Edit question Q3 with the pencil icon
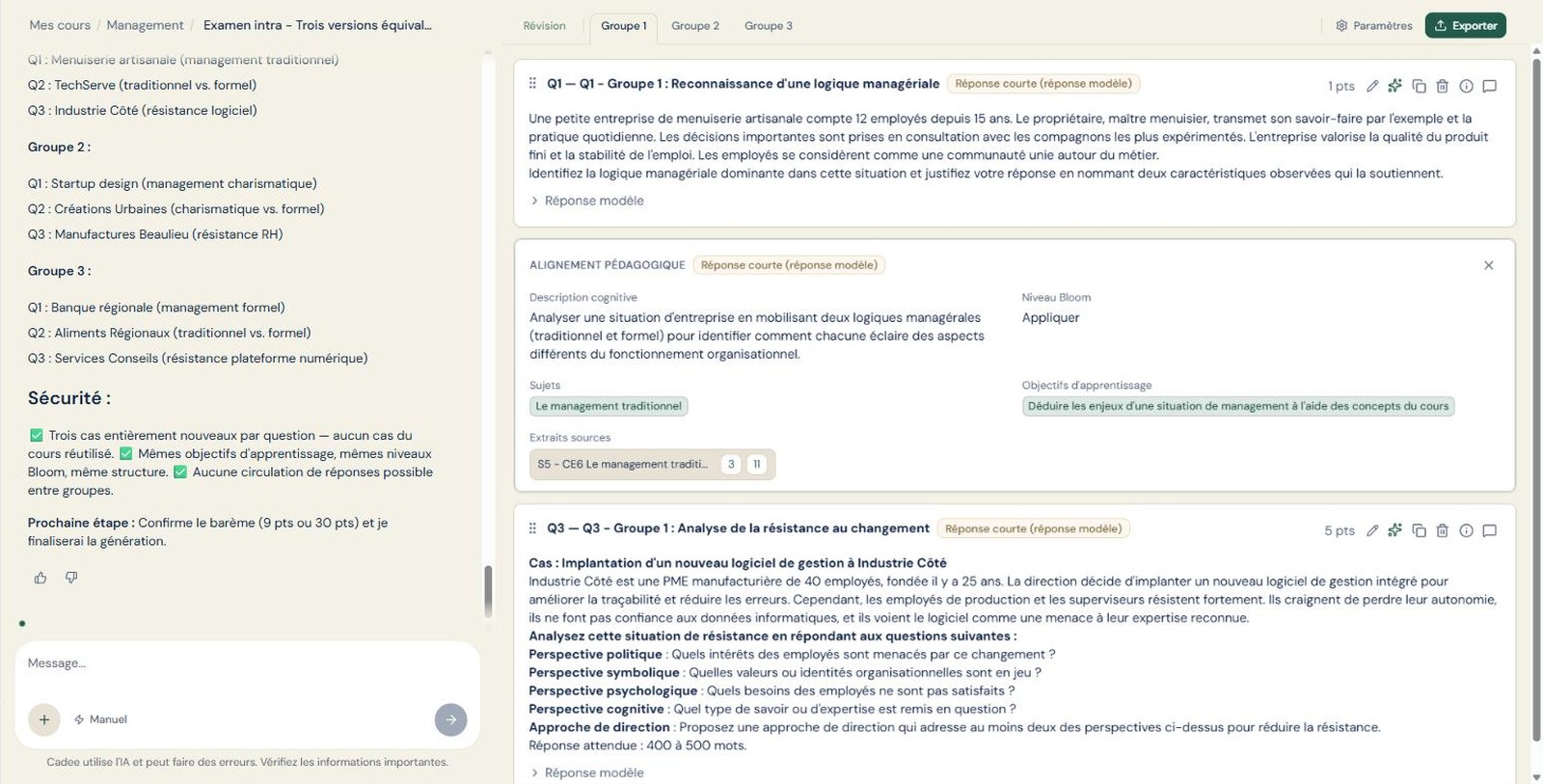 coord(1372,530)
